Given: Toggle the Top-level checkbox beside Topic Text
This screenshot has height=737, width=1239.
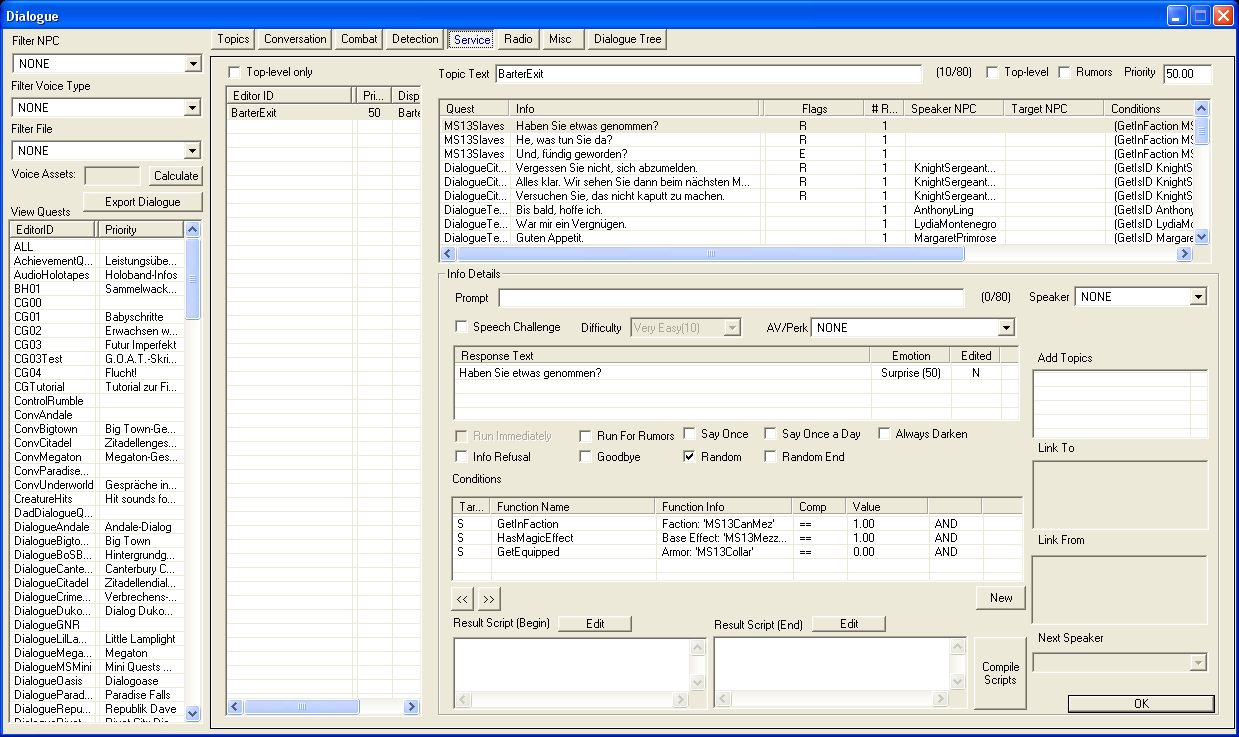Looking at the screenshot, I should 992,72.
